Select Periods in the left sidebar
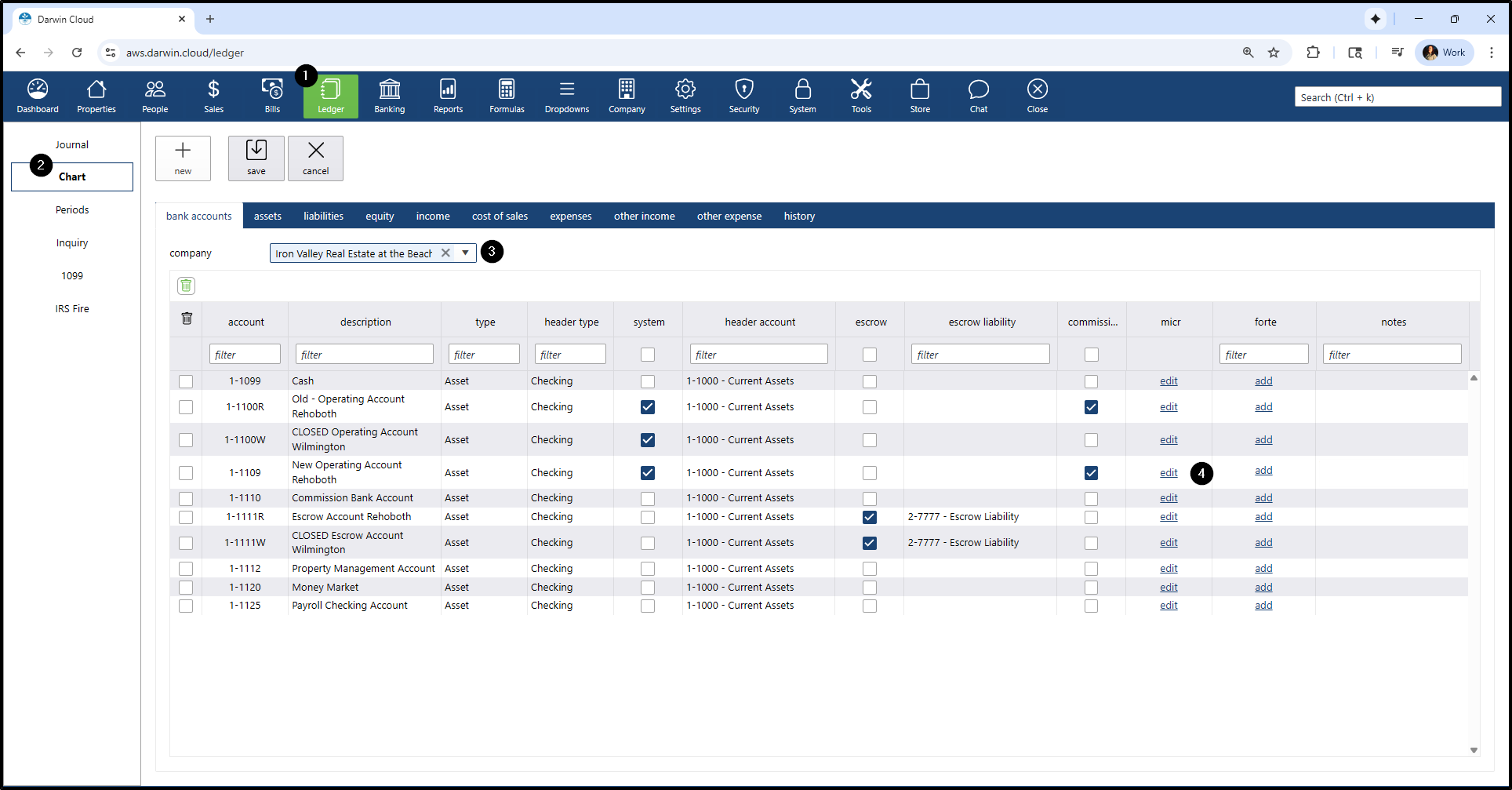The width and height of the screenshot is (1512, 790). pyautogui.click(x=72, y=209)
